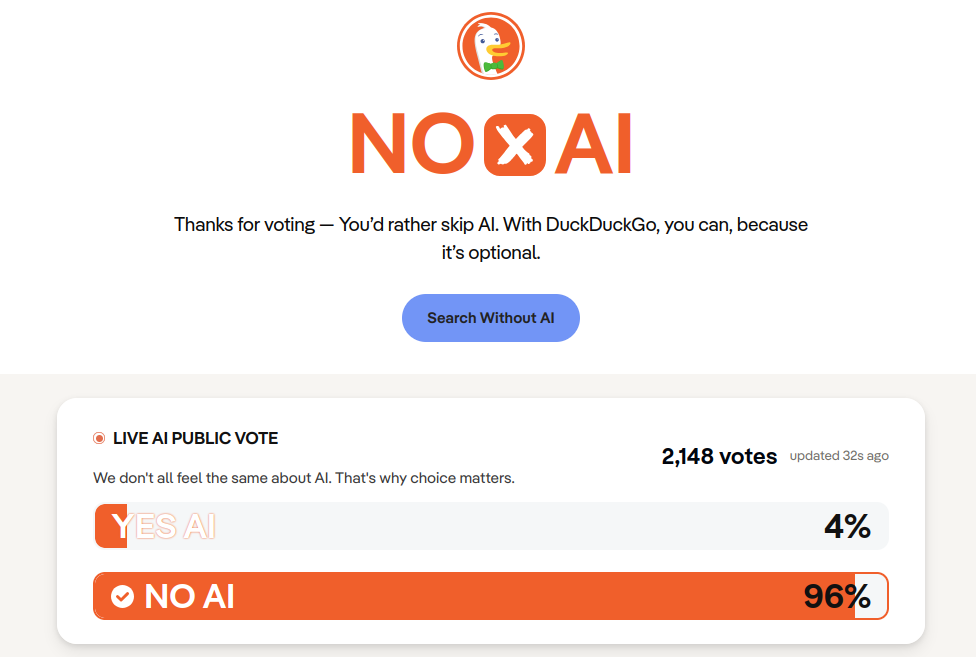
Task: Click the 4% result for YES AI
Action: tap(847, 526)
